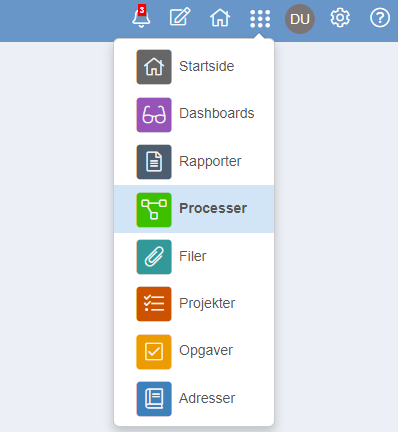Click the gray Startside house icon

click(154, 67)
